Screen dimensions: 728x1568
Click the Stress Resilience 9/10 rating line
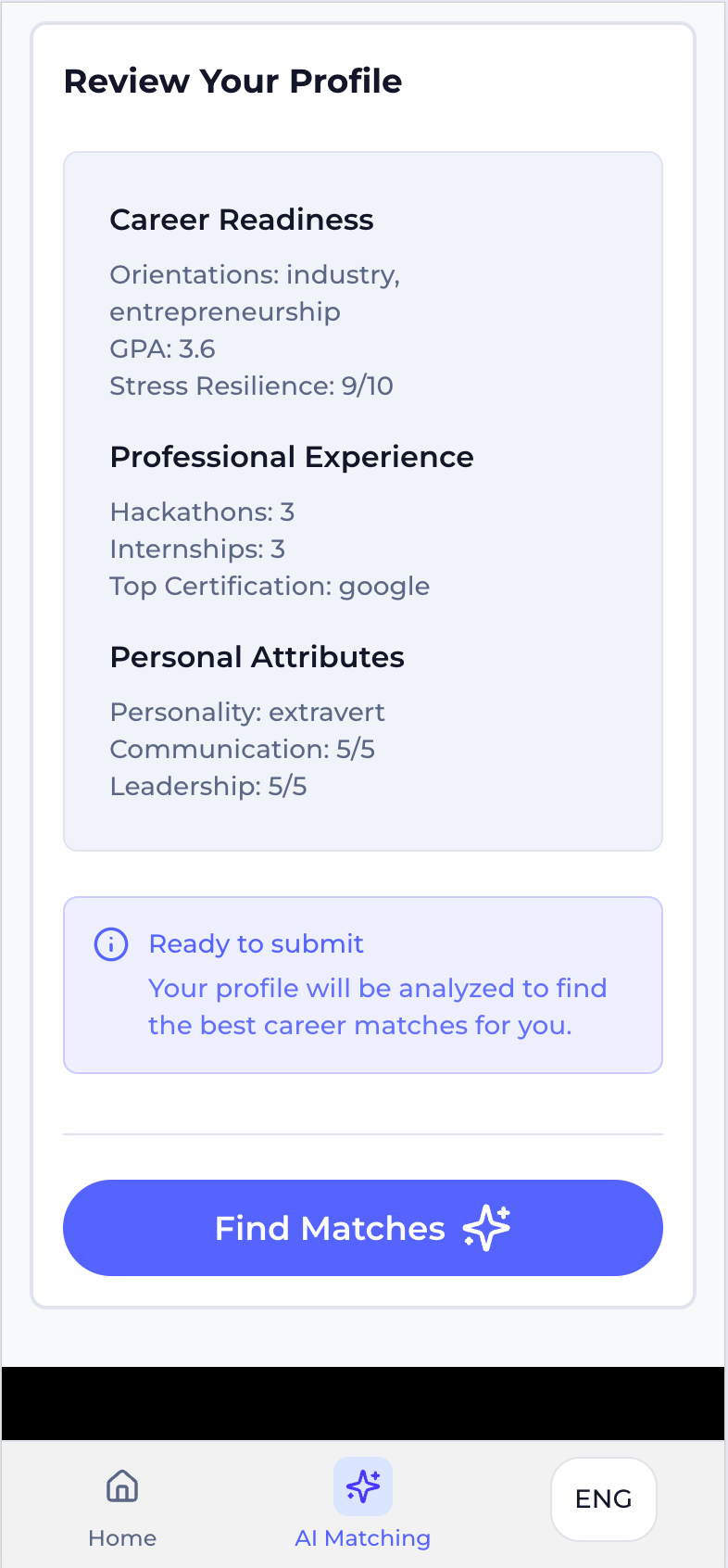[251, 386]
